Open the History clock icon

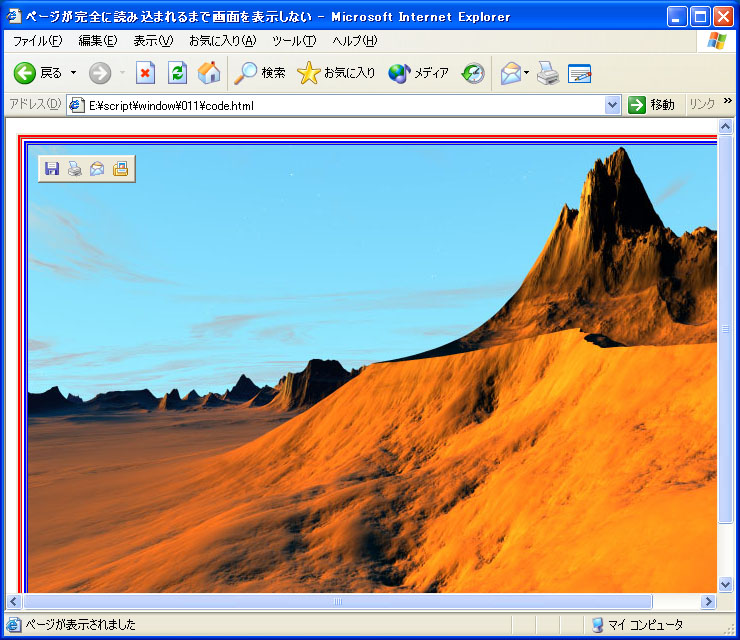point(473,73)
